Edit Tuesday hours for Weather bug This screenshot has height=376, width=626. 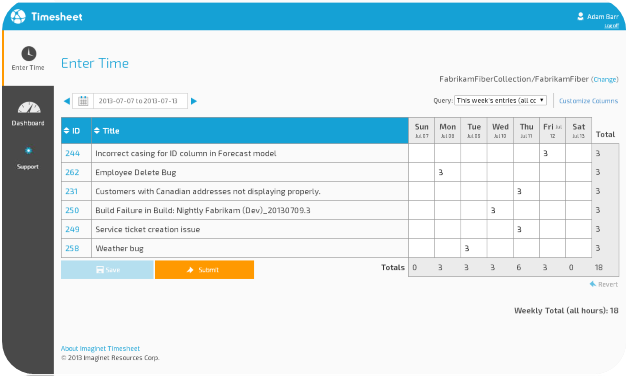474,248
